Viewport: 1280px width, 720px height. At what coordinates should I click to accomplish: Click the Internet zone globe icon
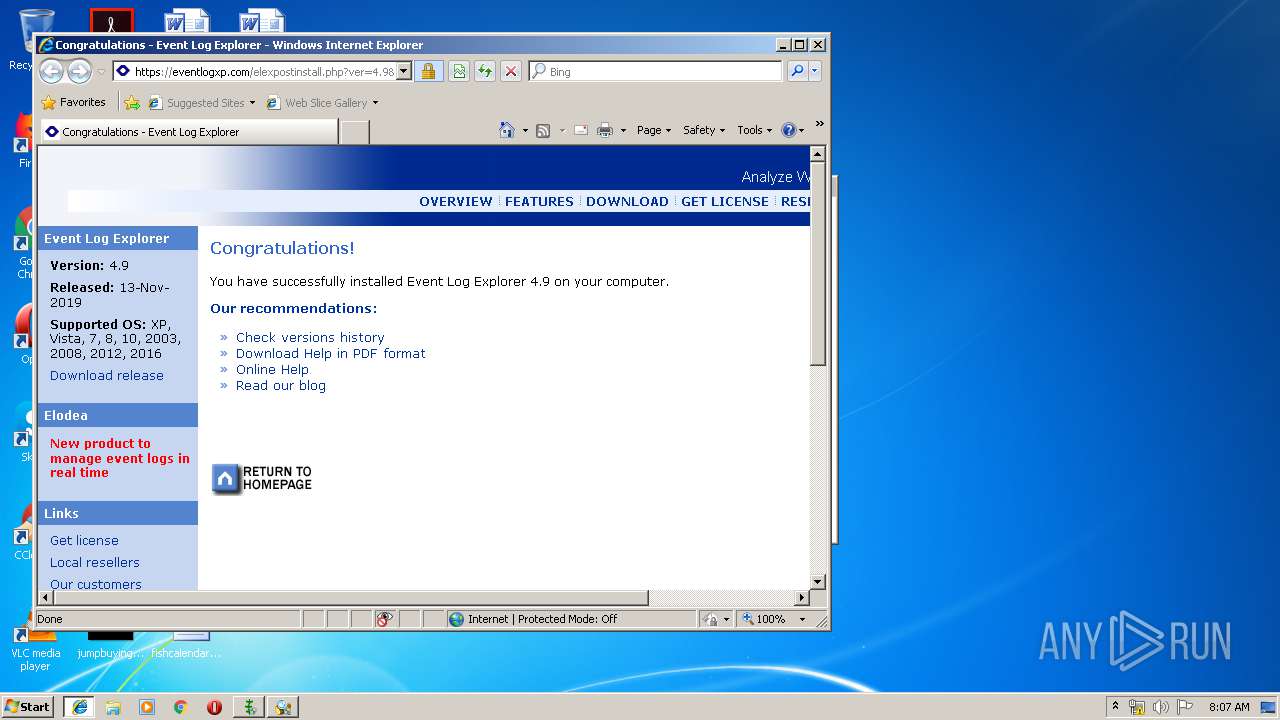[457, 619]
